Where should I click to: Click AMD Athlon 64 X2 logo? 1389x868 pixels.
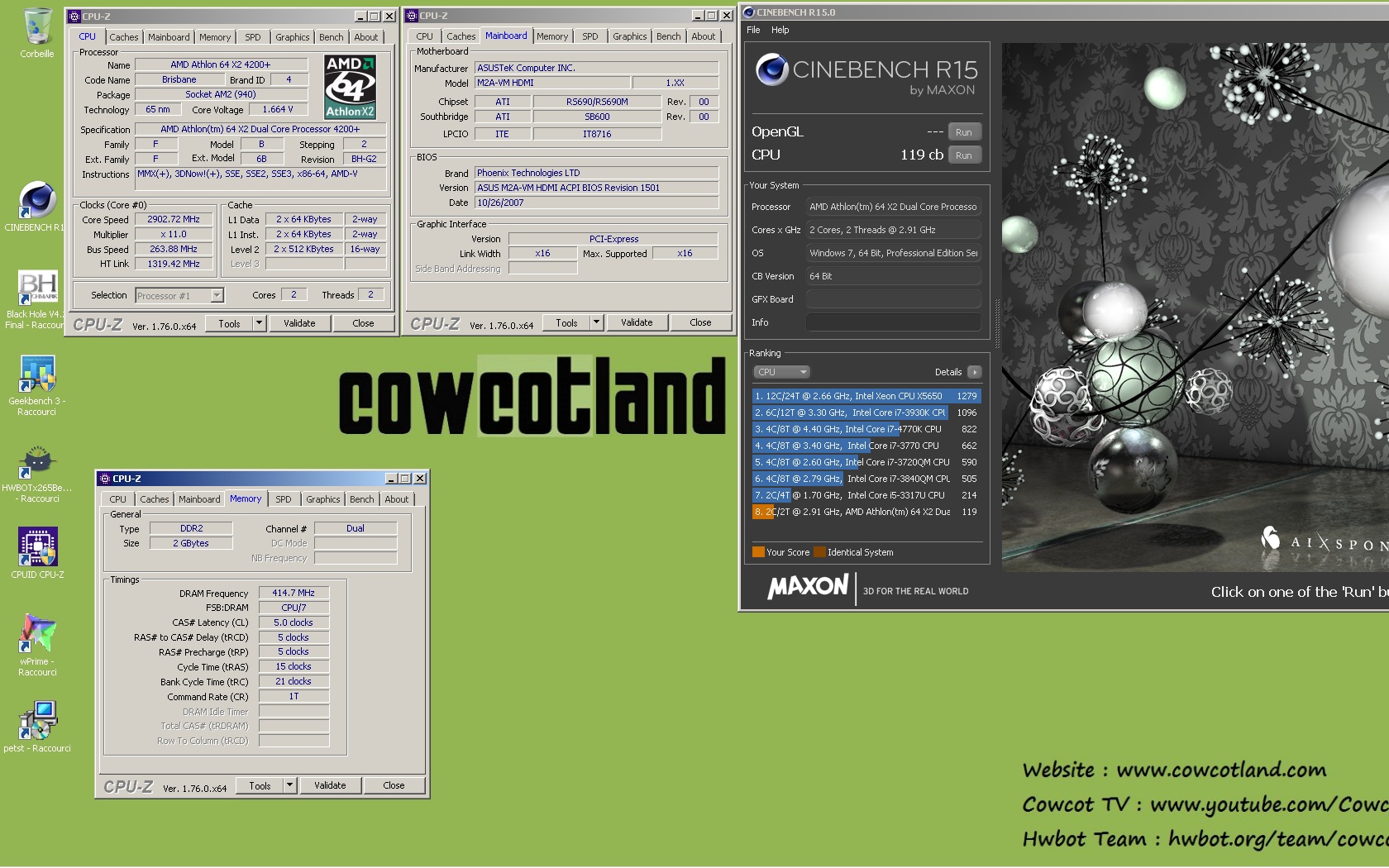pyautogui.click(x=350, y=87)
